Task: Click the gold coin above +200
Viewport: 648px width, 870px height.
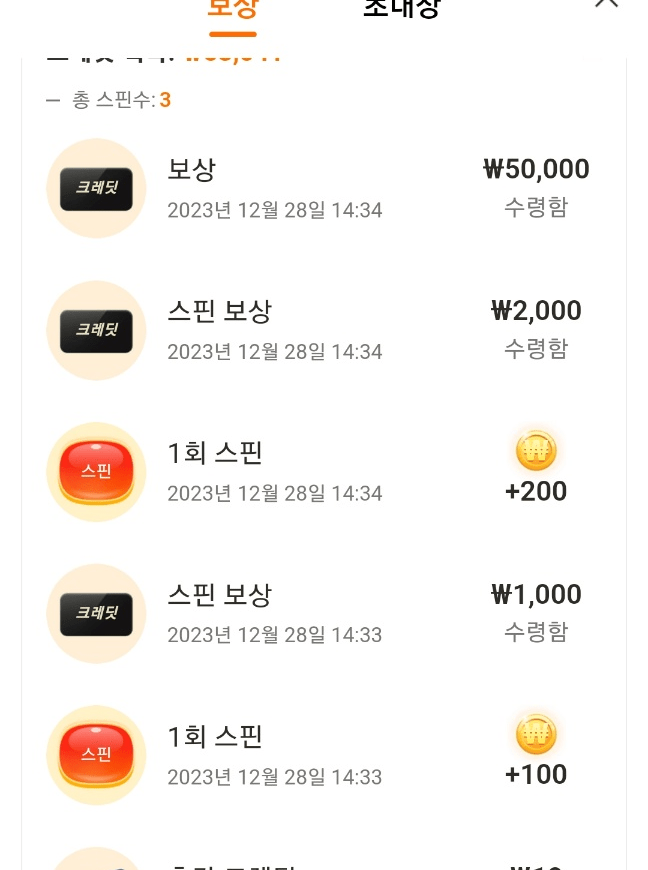Action: coord(536,451)
